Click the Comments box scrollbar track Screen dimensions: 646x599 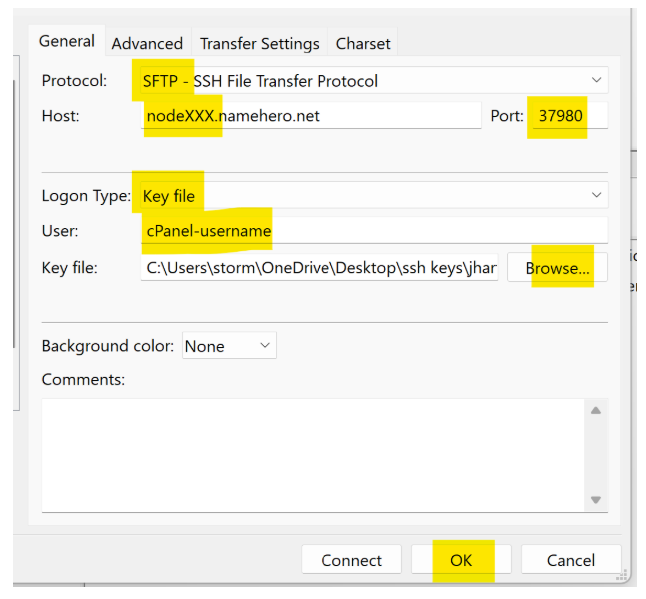(596, 455)
